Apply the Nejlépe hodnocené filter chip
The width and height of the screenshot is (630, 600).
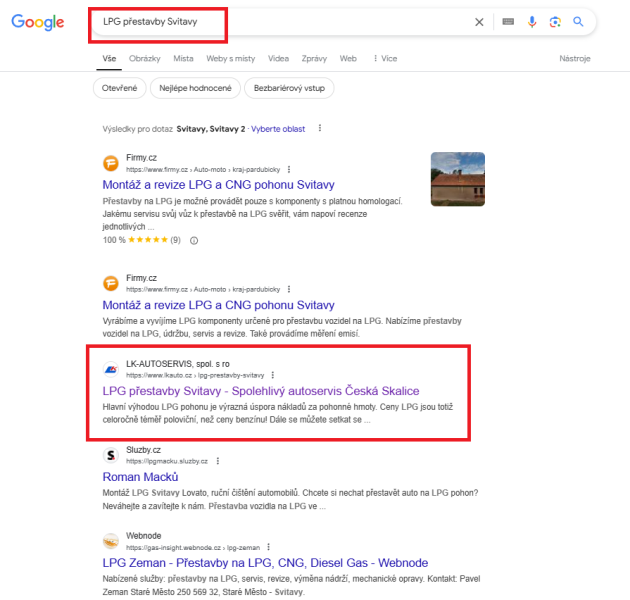(195, 88)
